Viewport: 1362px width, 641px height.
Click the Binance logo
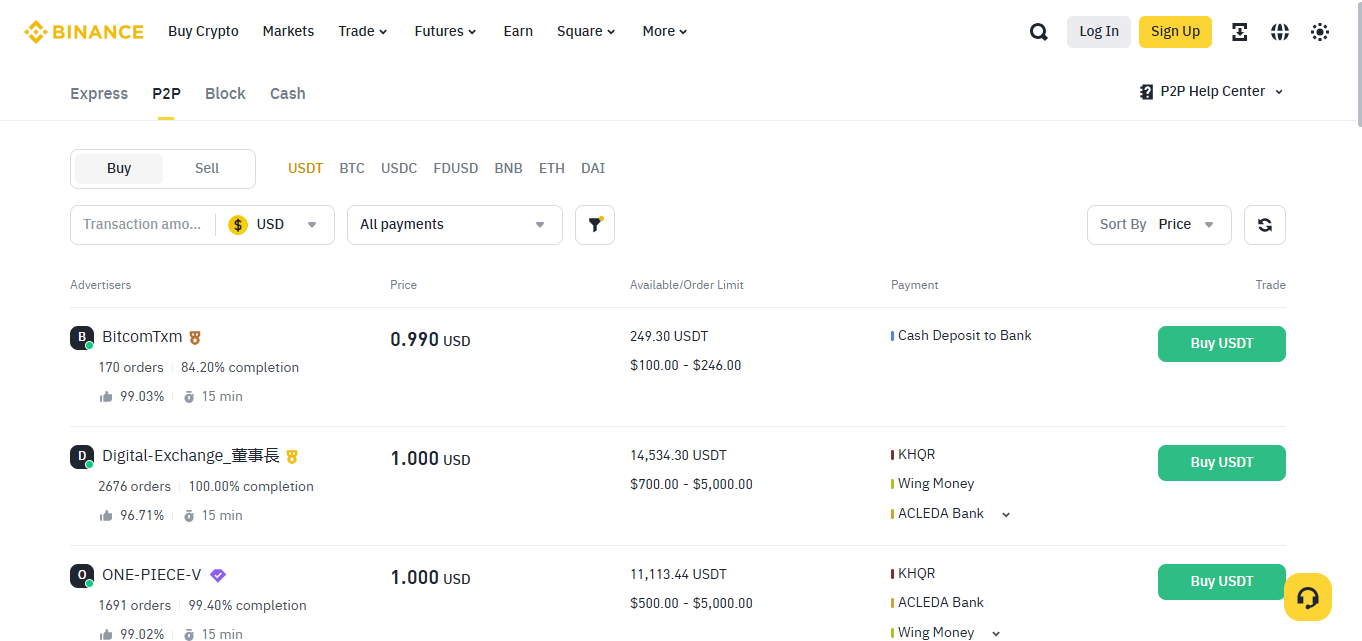84,32
